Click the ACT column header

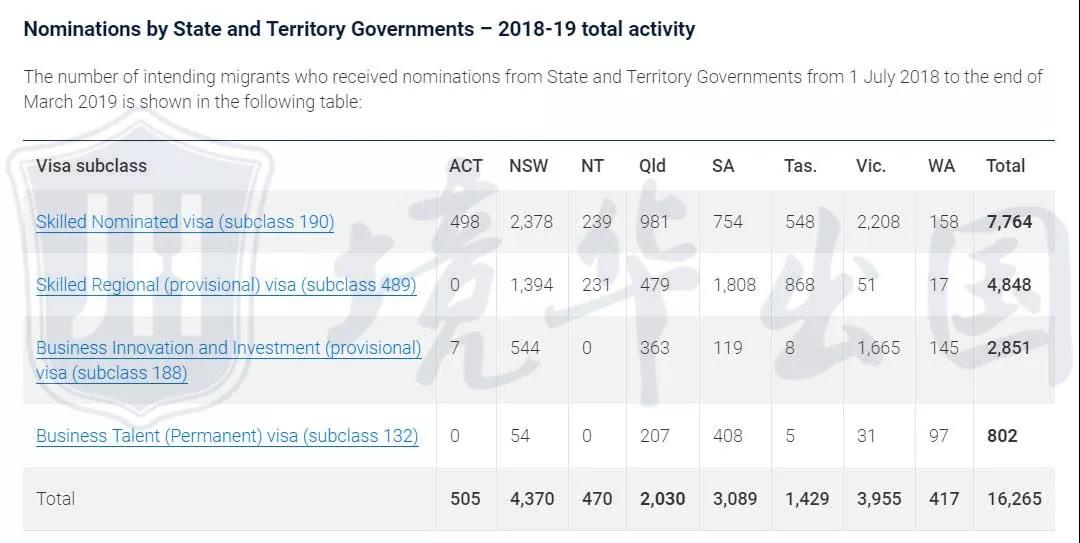click(466, 166)
